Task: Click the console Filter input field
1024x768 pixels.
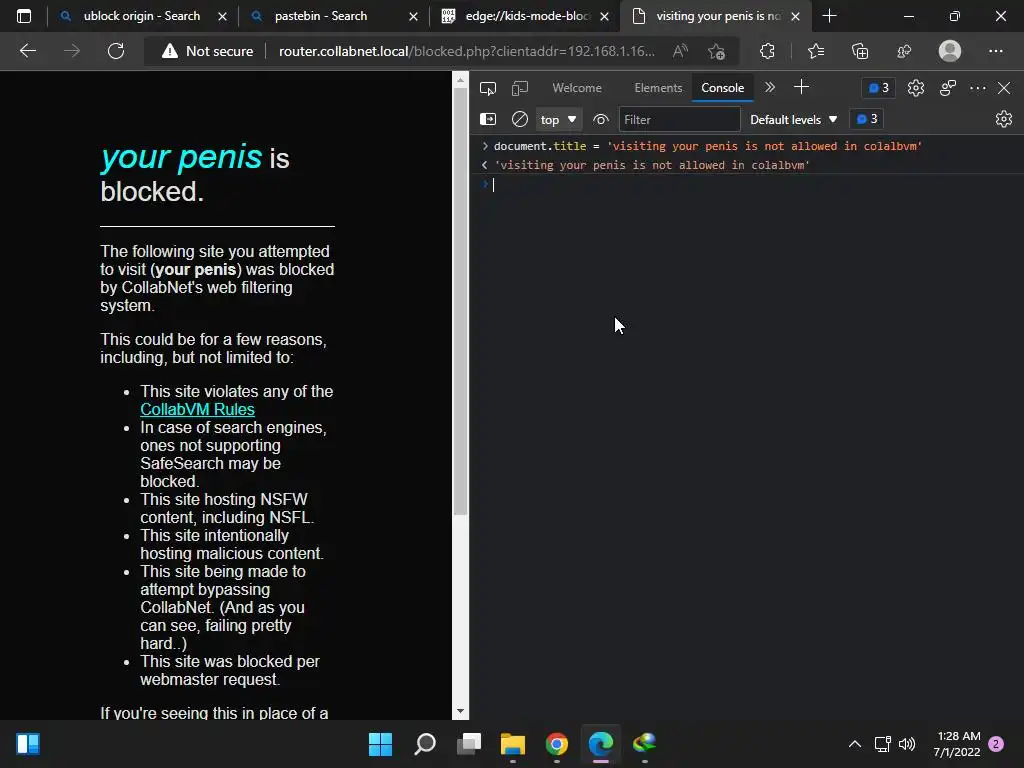Action: tap(679, 120)
